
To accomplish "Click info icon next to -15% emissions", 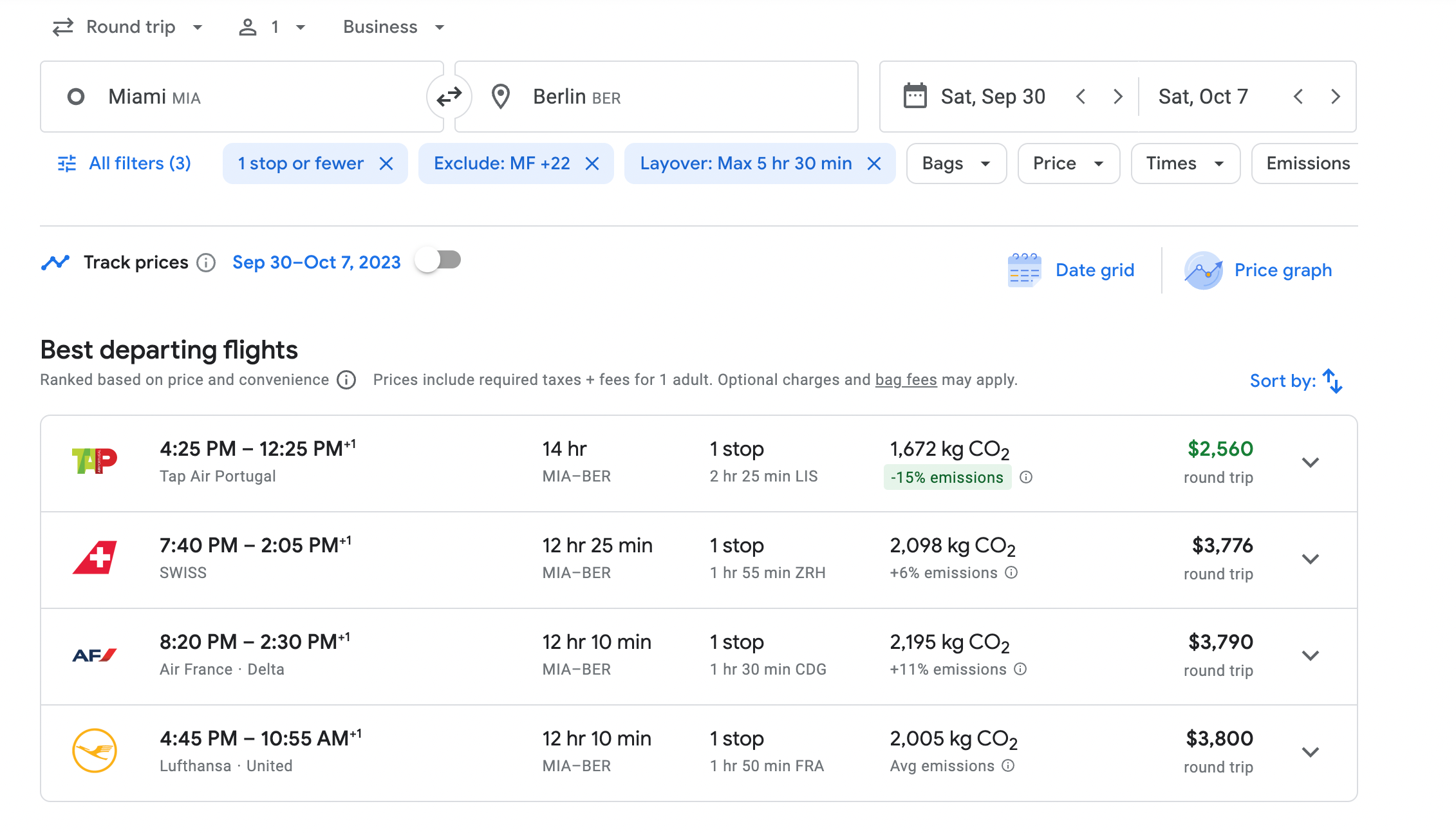I will tap(1027, 478).
